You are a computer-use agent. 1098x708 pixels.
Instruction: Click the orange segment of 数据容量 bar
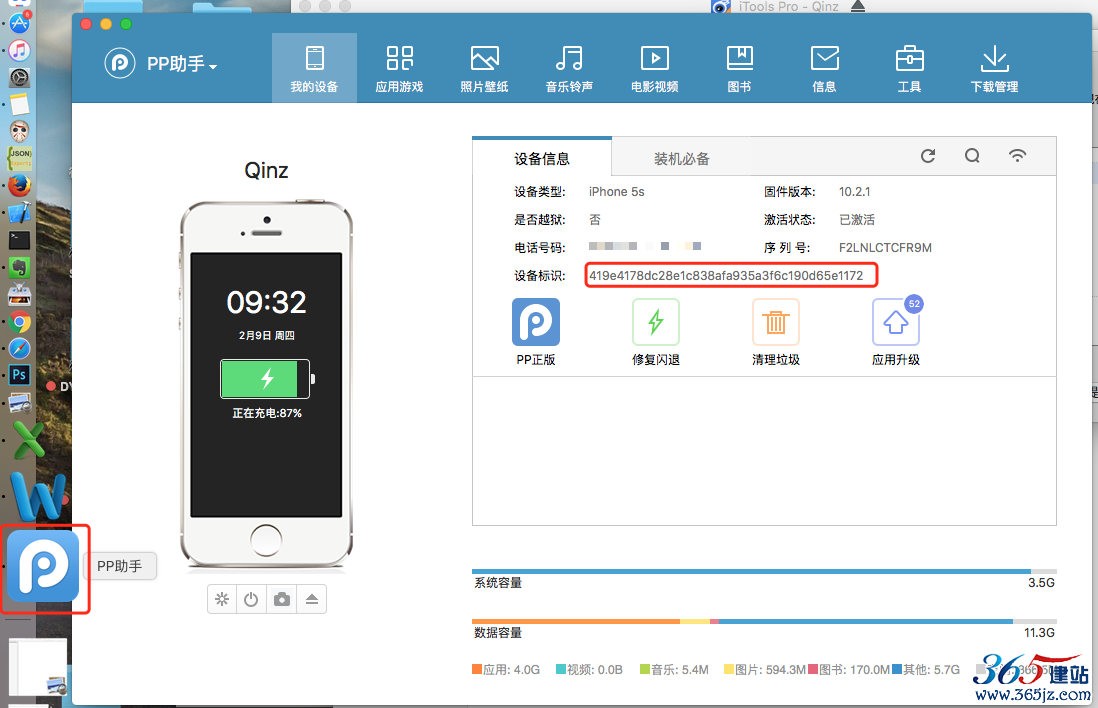click(x=576, y=621)
